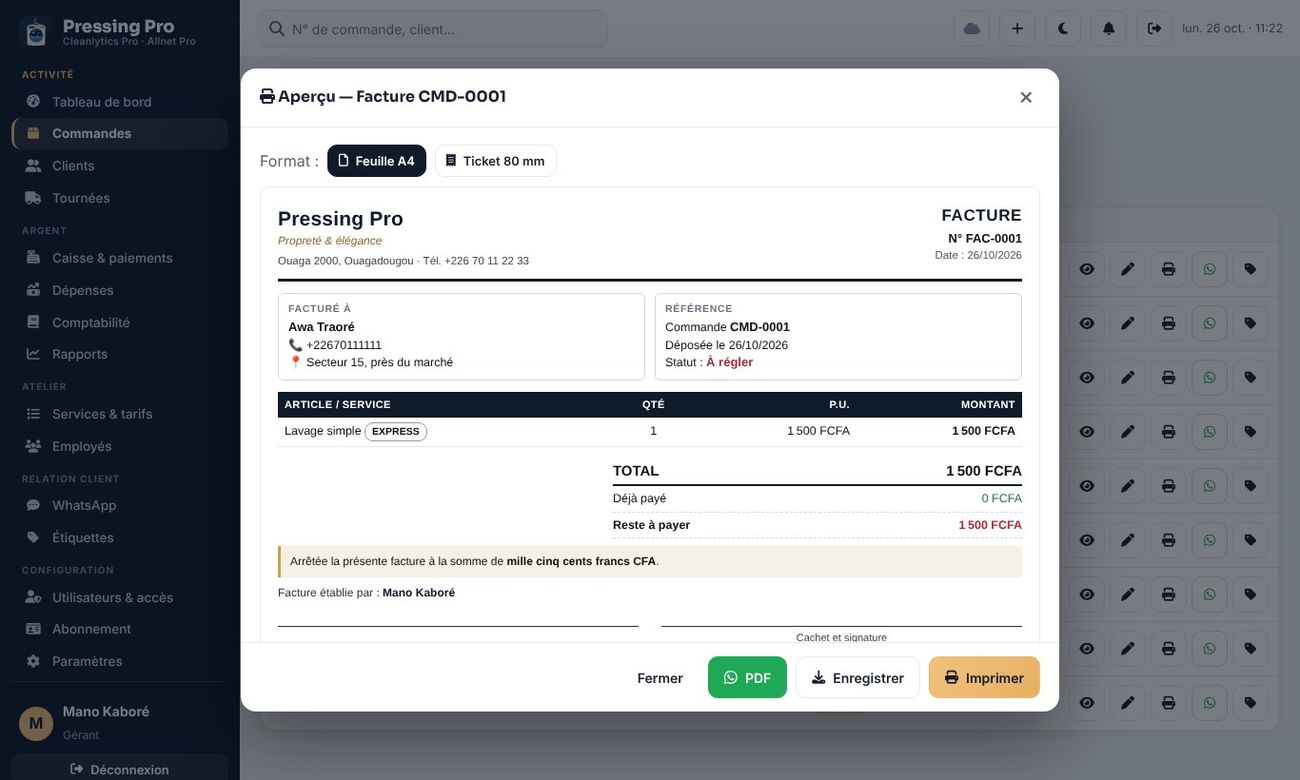Click the EXPRESS badge on the invoice
Screen dimensions: 1300x780
click(396, 432)
